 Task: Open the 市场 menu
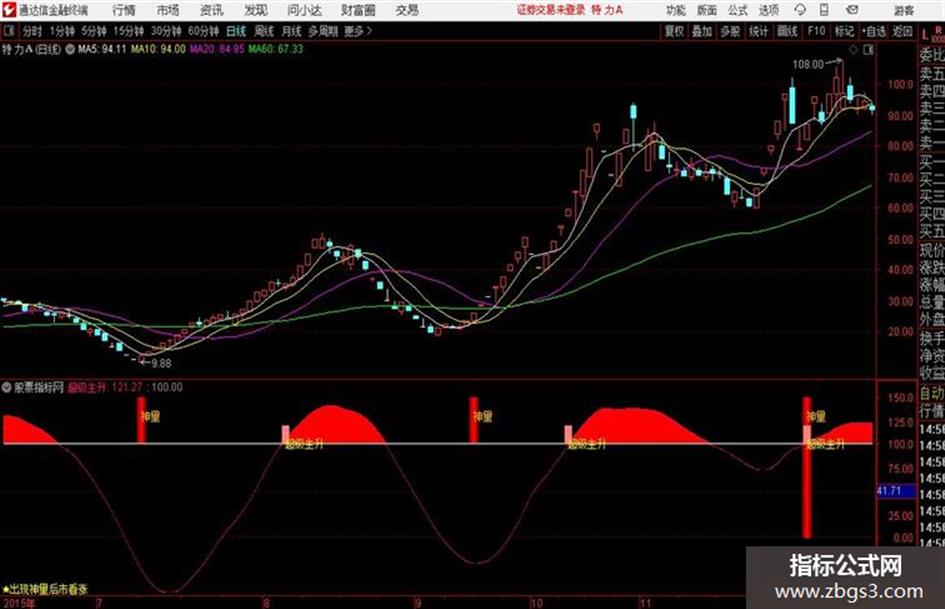pos(168,10)
